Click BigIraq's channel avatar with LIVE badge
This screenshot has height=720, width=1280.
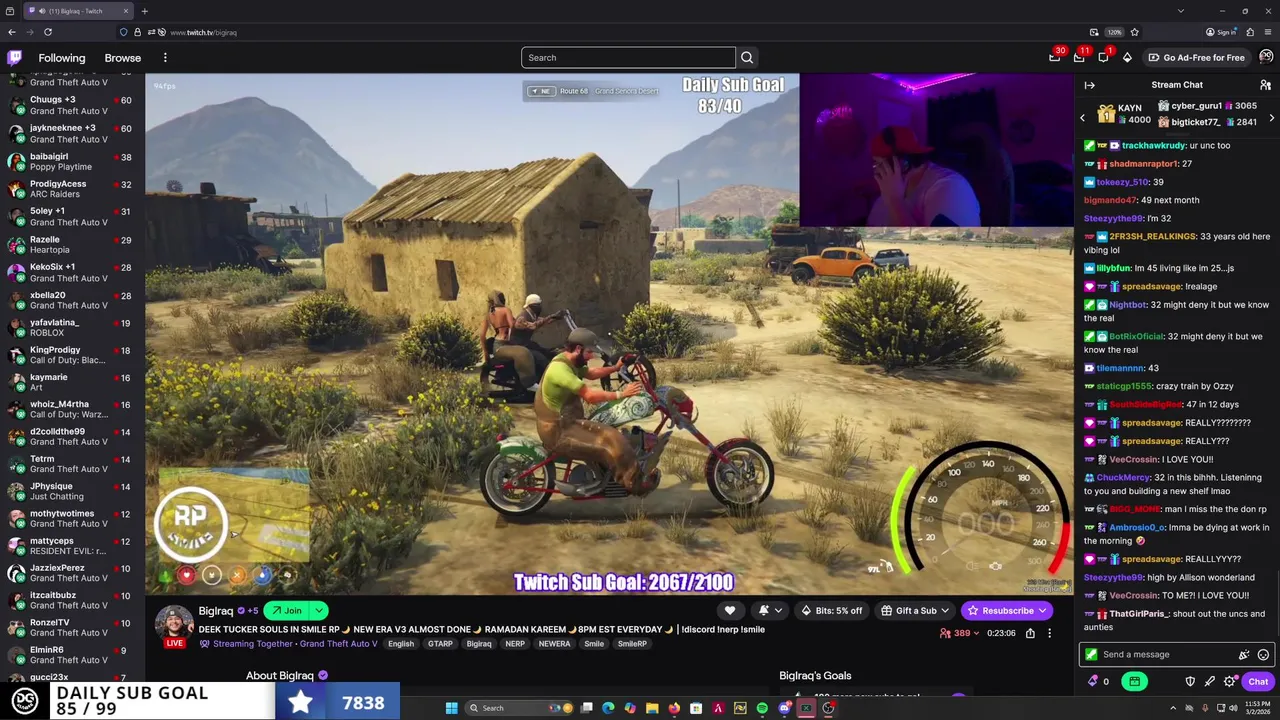click(x=174, y=626)
